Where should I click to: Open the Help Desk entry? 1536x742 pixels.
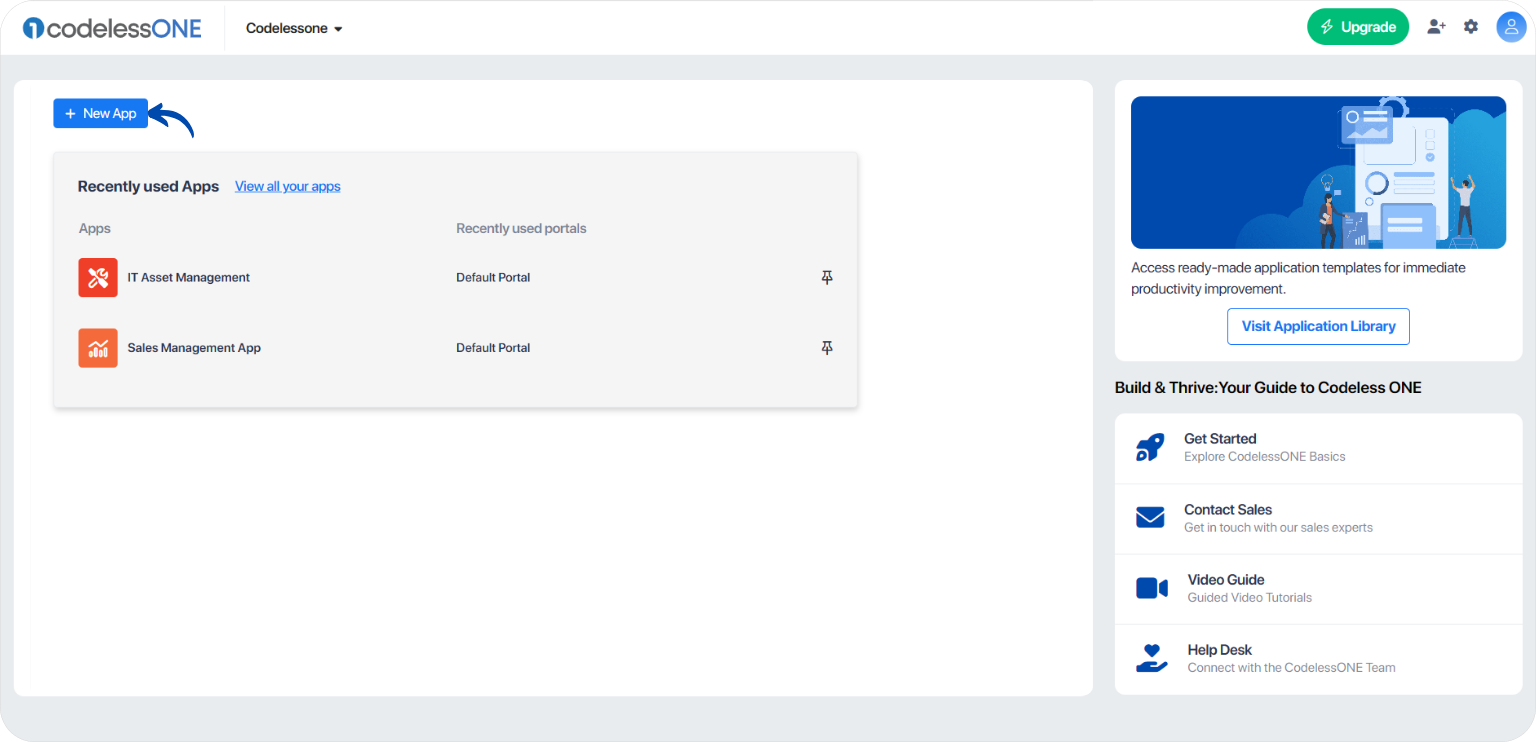(1318, 659)
